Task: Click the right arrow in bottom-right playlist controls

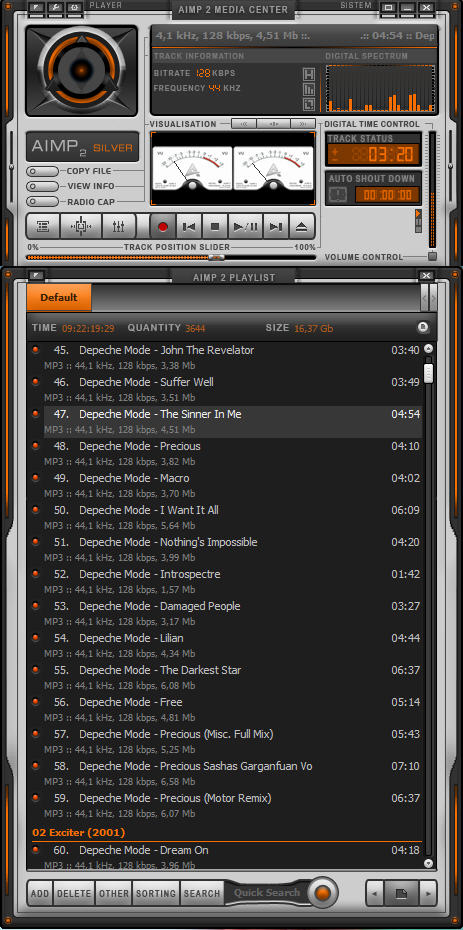Action: point(428,893)
